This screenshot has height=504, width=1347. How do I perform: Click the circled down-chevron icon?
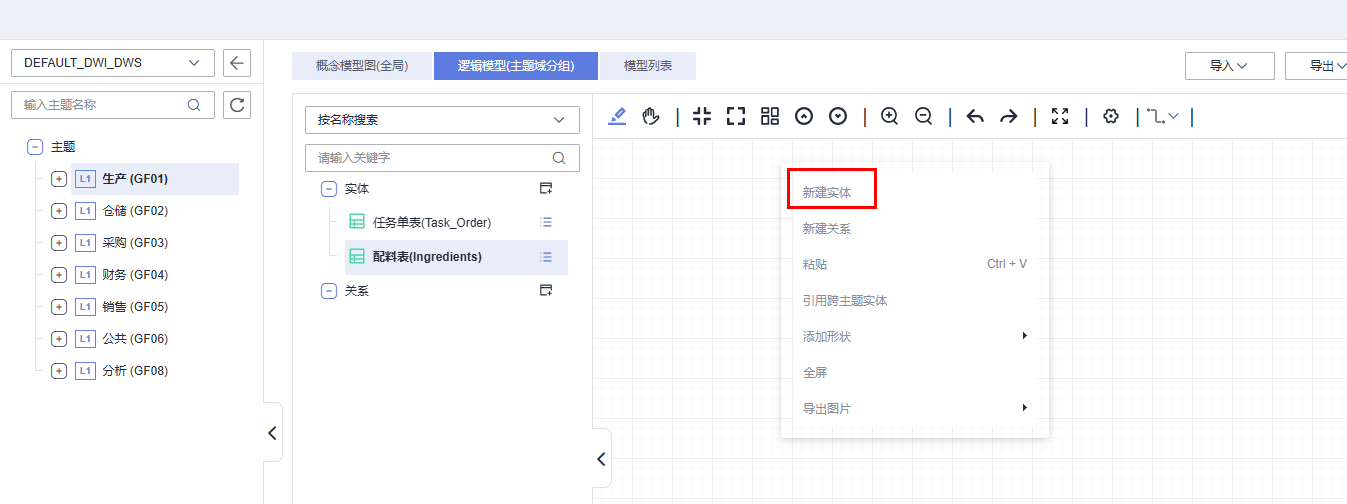(x=838, y=116)
